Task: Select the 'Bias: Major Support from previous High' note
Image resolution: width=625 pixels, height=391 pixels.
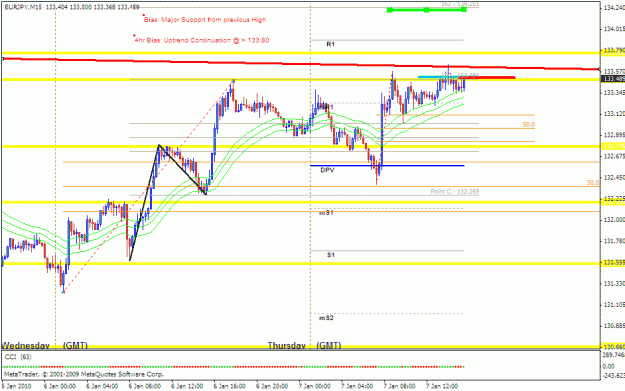Action: pos(205,20)
